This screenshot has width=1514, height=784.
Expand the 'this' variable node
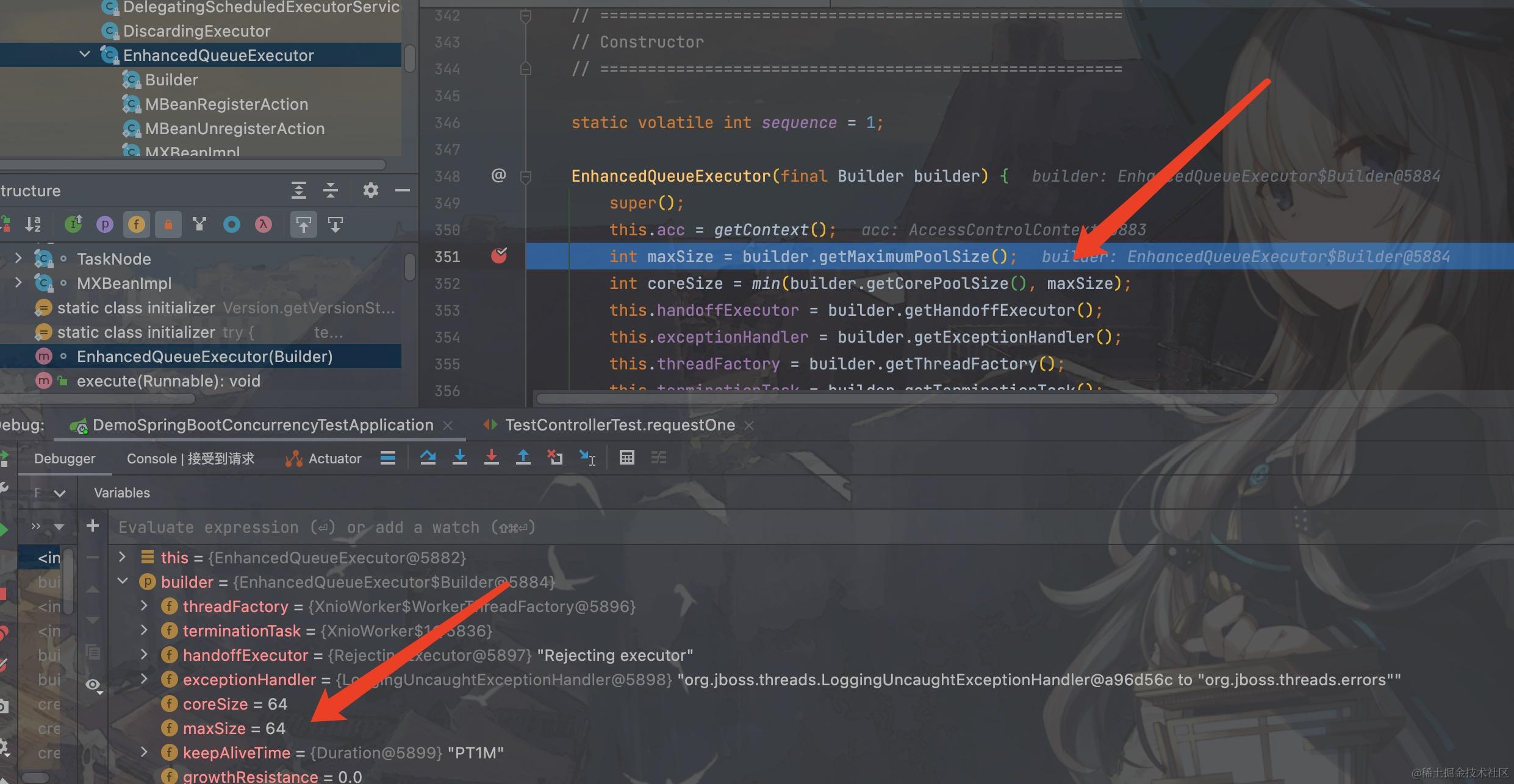click(122, 557)
